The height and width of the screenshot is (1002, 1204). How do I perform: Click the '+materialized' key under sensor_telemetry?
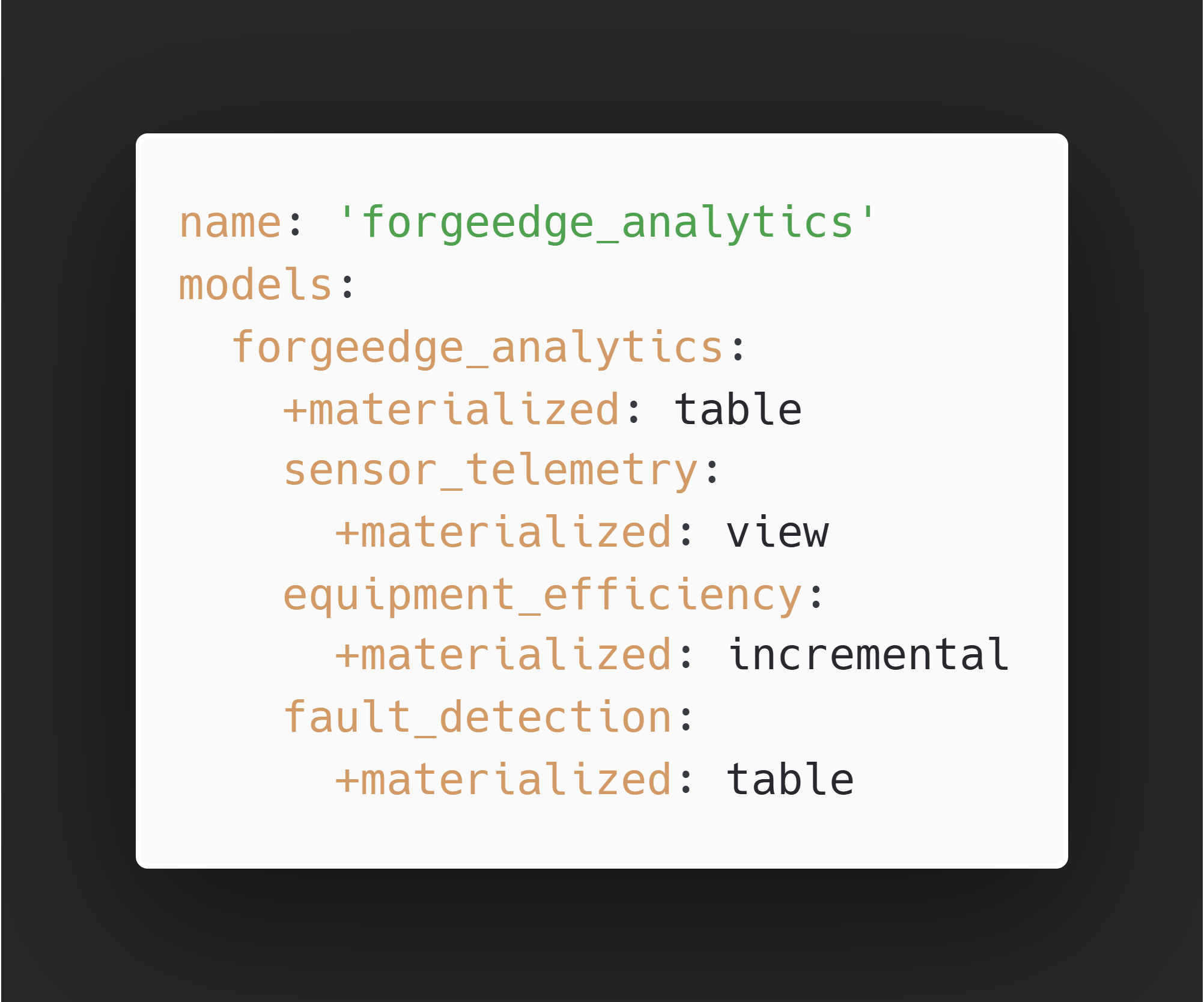[x=503, y=533]
